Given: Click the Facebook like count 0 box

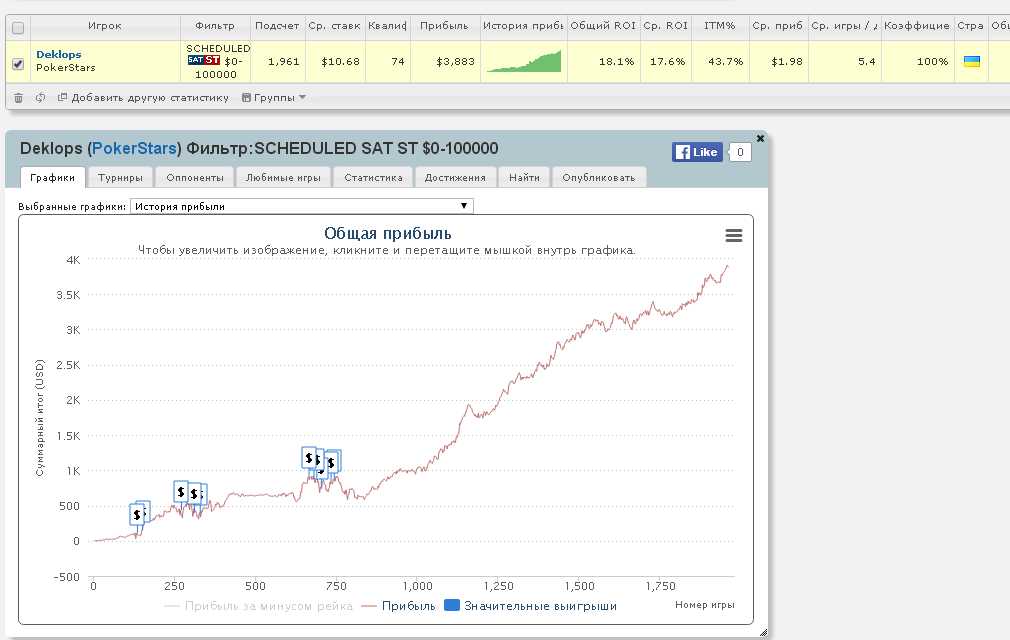Looking at the screenshot, I should (x=740, y=152).
